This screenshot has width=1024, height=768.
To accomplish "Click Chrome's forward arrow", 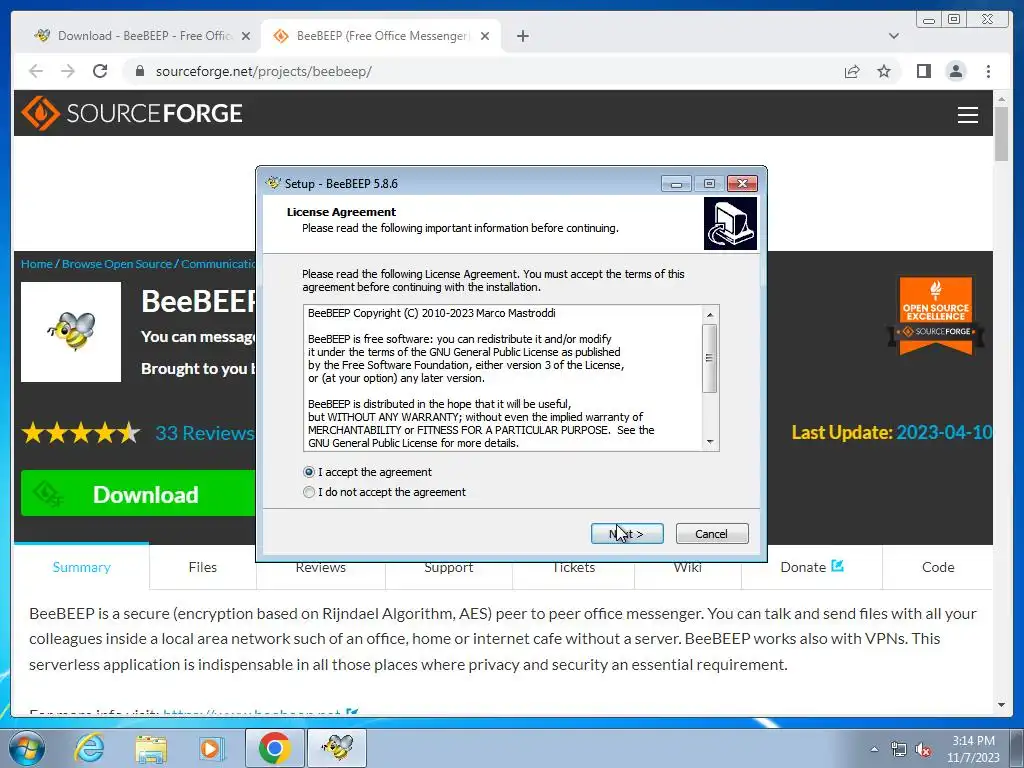I will click(67, 71).
